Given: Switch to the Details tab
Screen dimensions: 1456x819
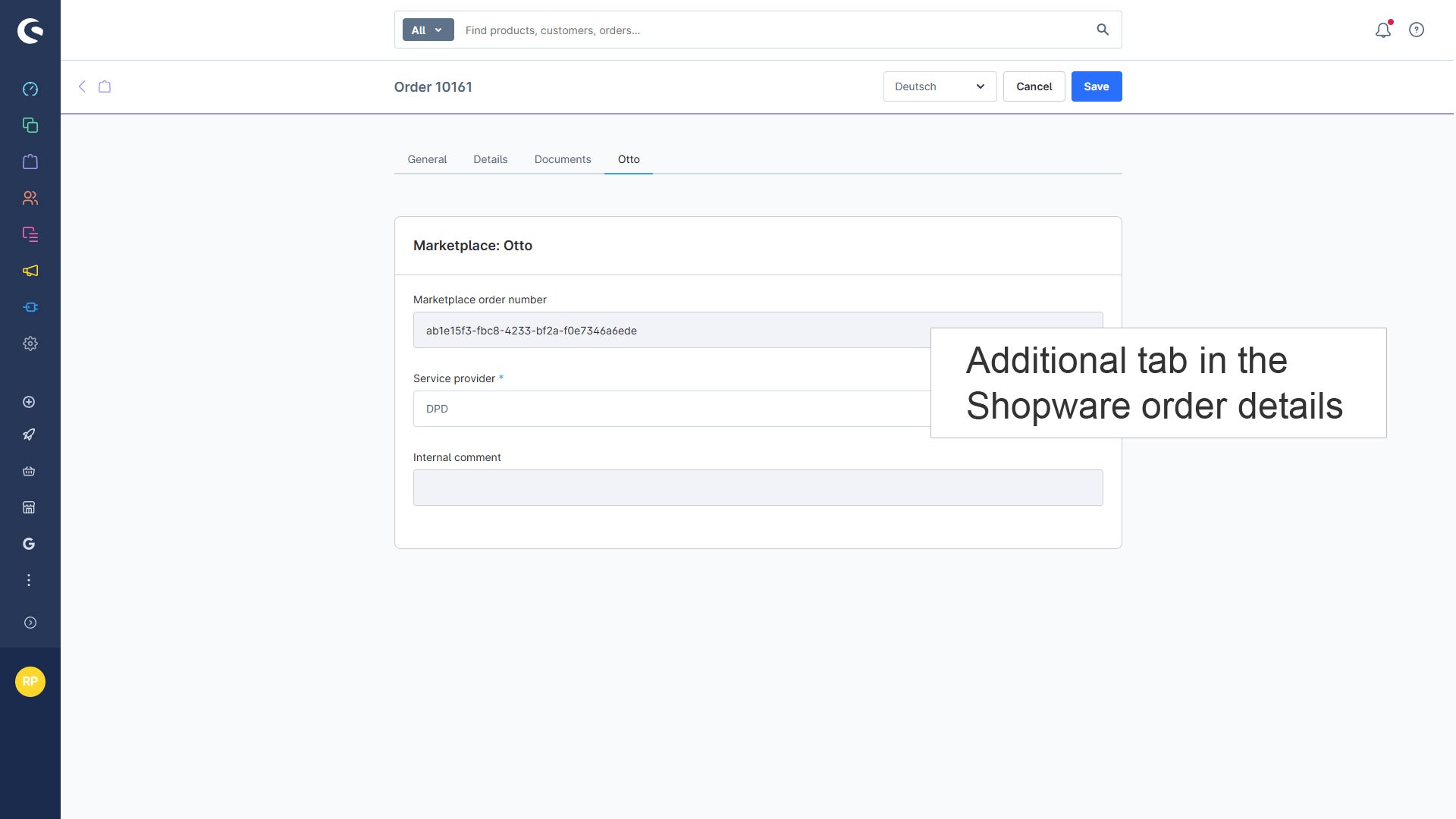Looking at the screenshot, I should (491, 159).
